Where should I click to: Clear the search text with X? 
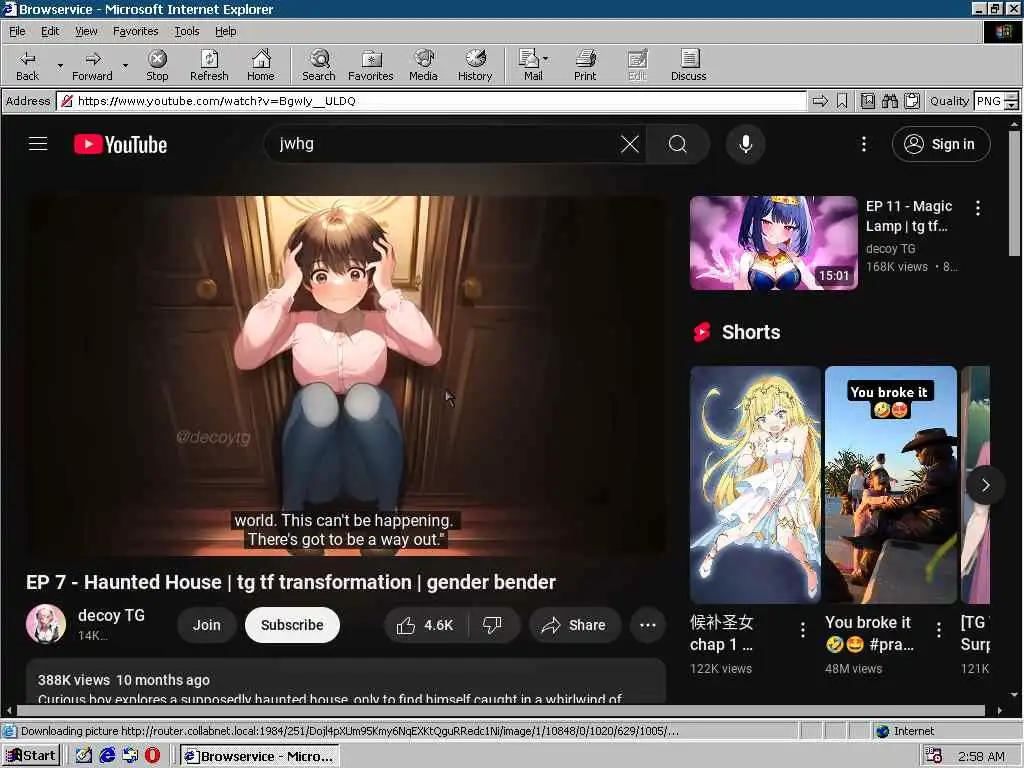point(630,144)
